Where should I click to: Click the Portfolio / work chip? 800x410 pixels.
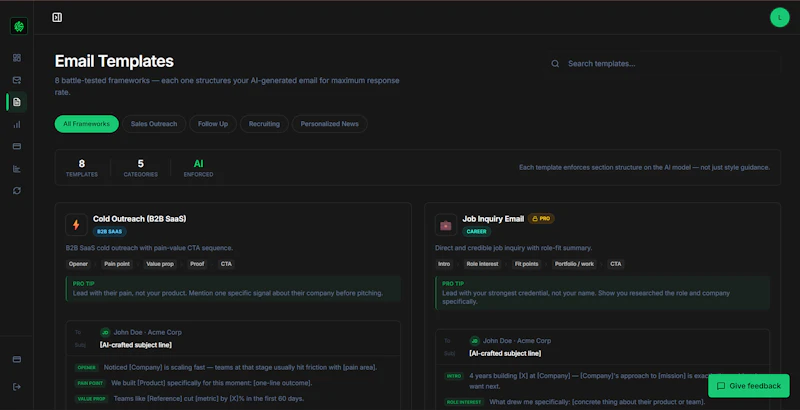tap(574, 264)
